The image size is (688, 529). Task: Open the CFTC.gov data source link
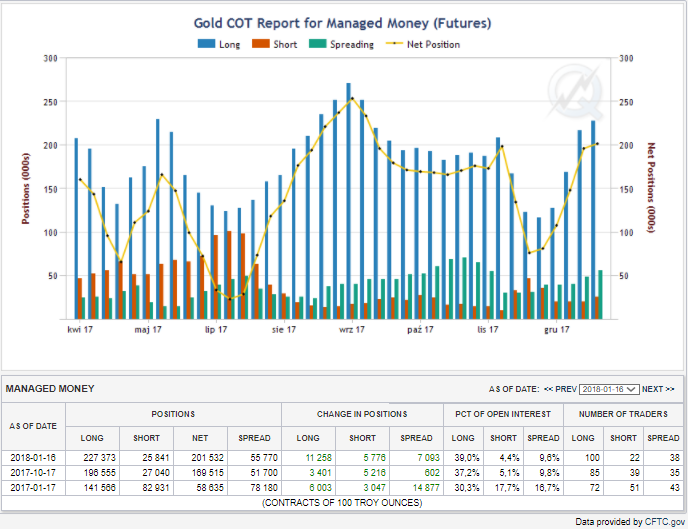[665, 522]
